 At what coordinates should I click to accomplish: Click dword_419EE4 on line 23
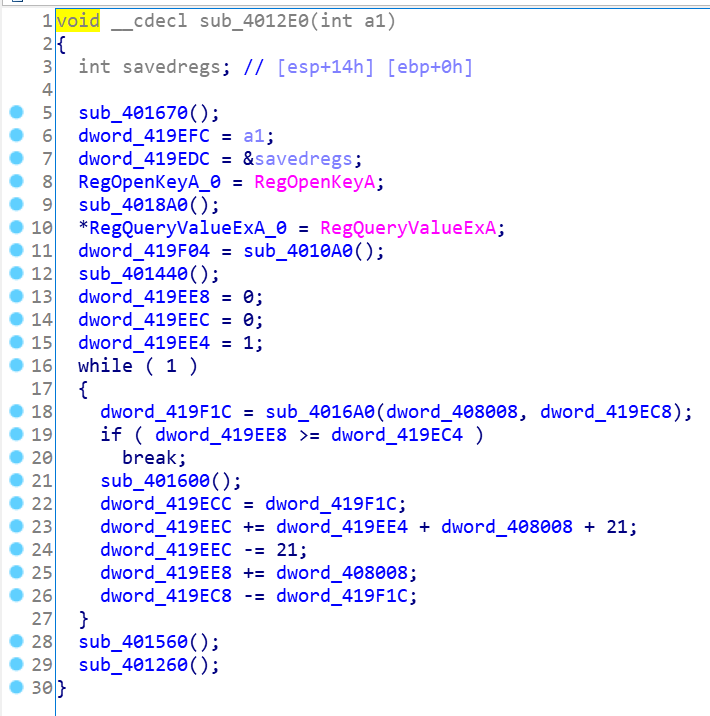click(x=342, y=527)
